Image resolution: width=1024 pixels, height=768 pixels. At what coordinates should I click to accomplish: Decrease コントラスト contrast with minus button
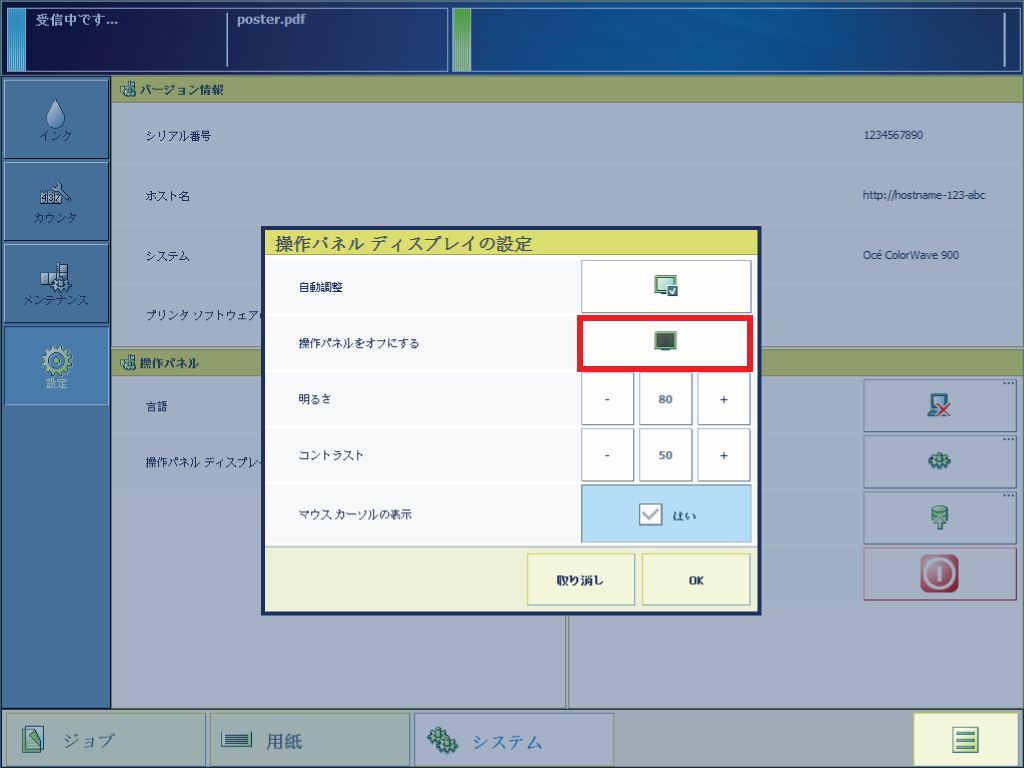(x=607, y=455)
